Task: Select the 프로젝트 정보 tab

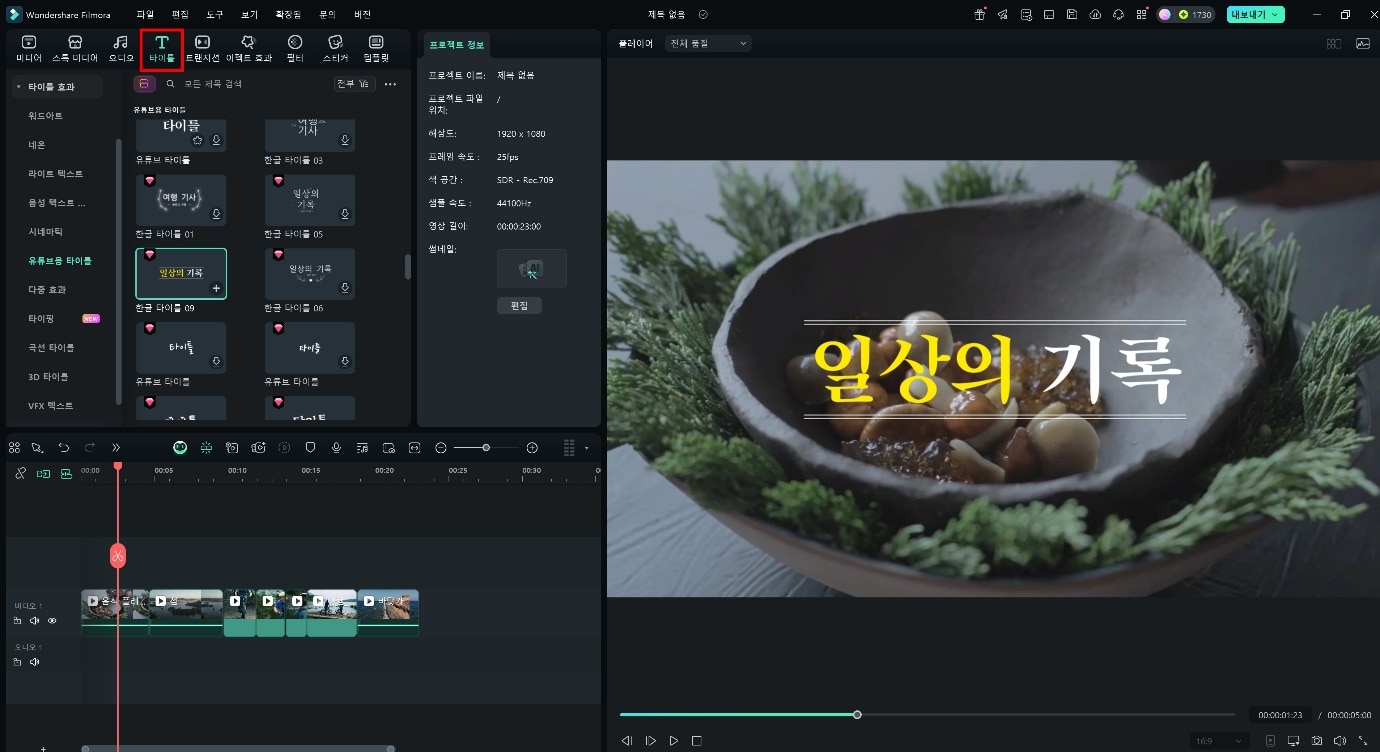Action: [x=455, y=45]
